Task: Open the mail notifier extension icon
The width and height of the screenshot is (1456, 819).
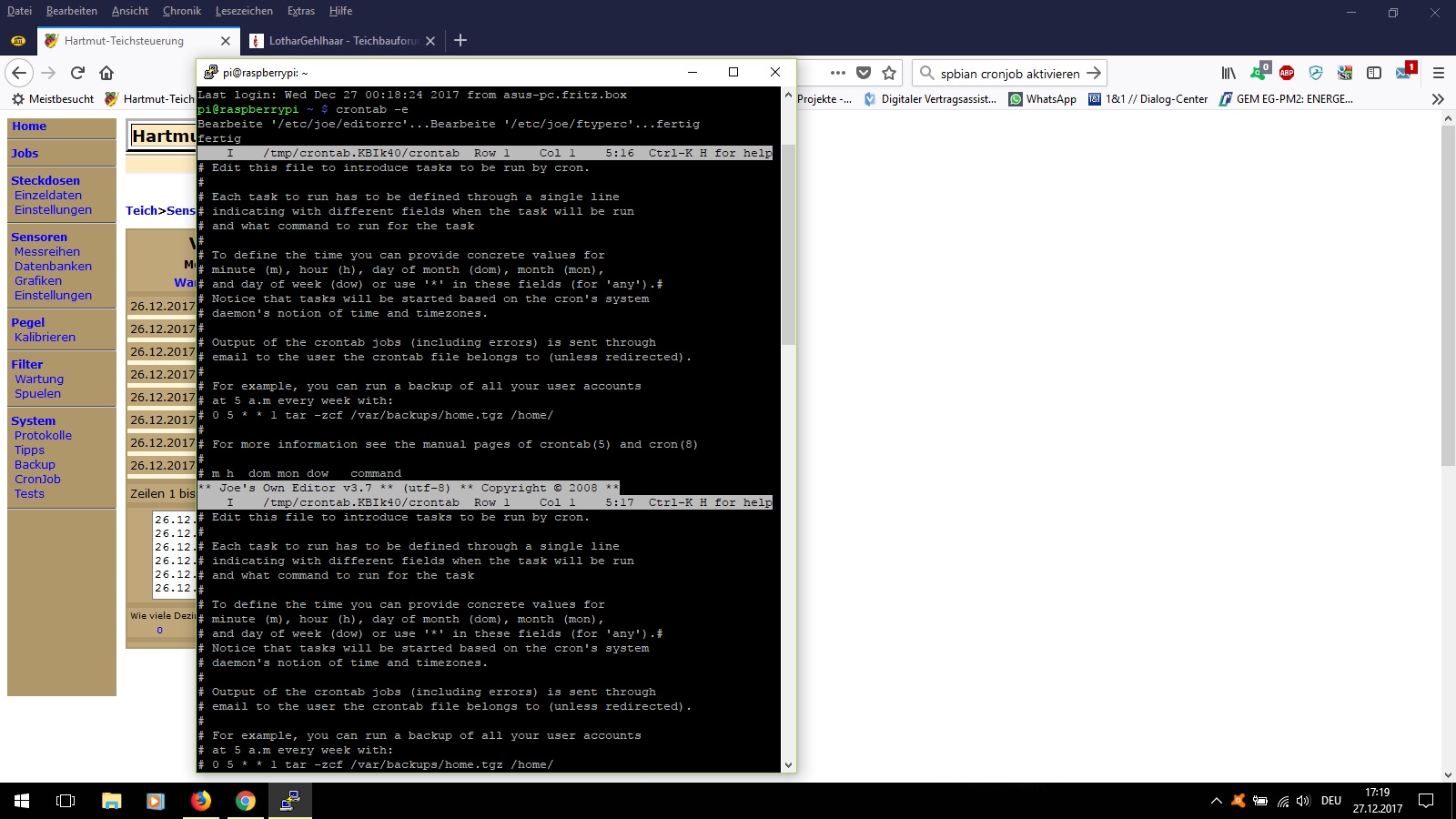Action: point(1403,73)
